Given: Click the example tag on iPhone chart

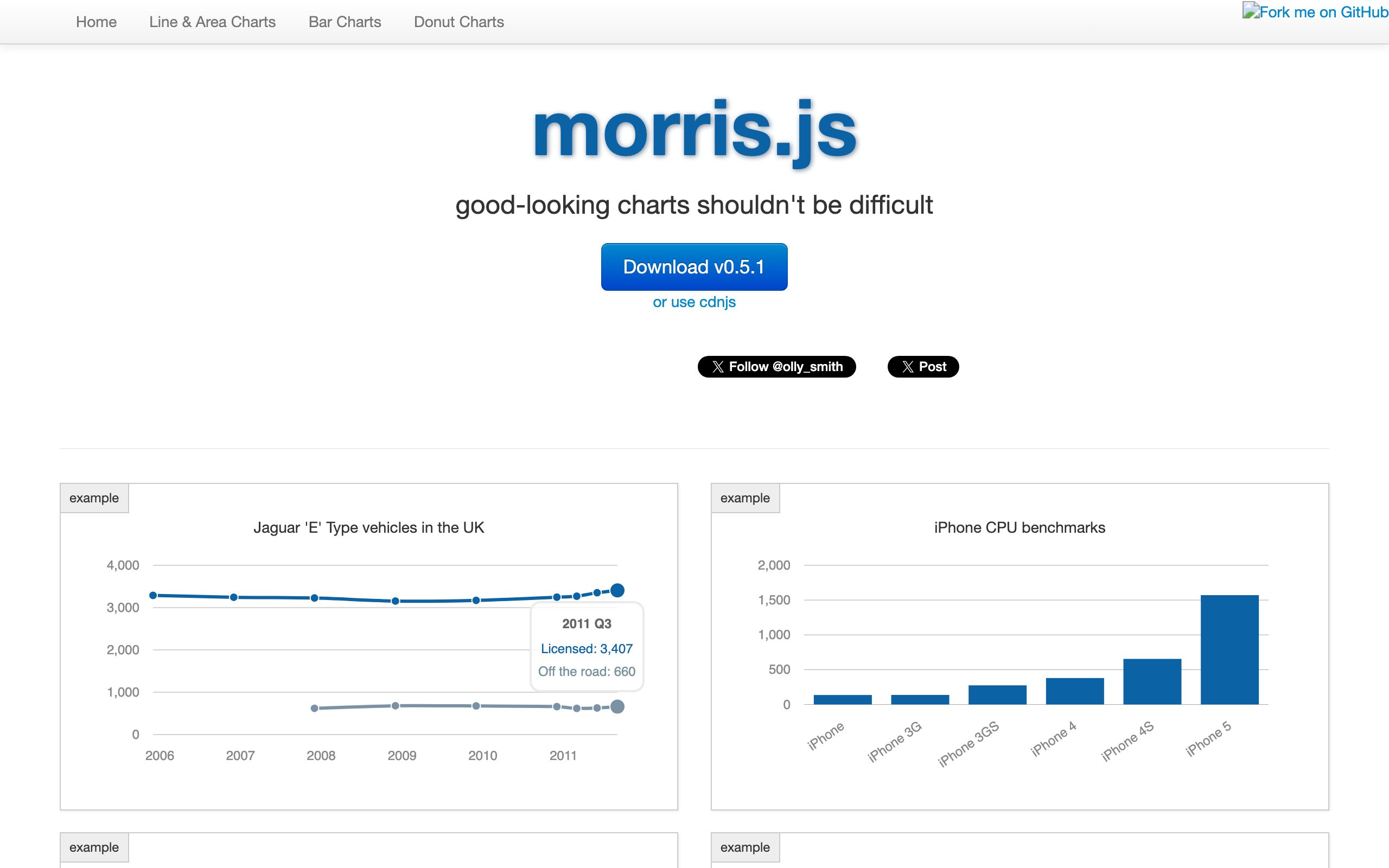Looking at the screenshot, I should [745, 497].
